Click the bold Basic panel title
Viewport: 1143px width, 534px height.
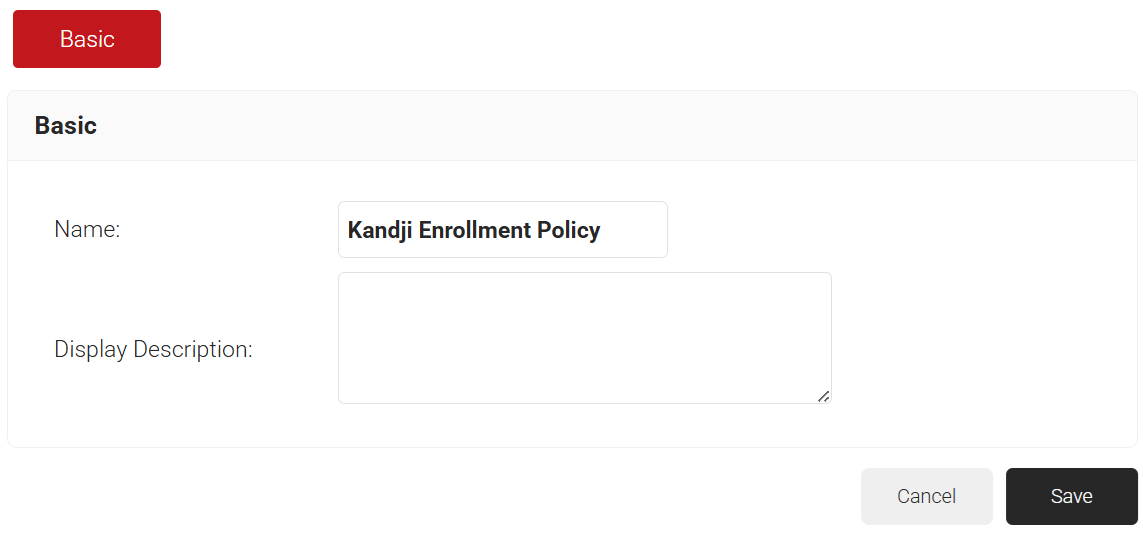66,126
